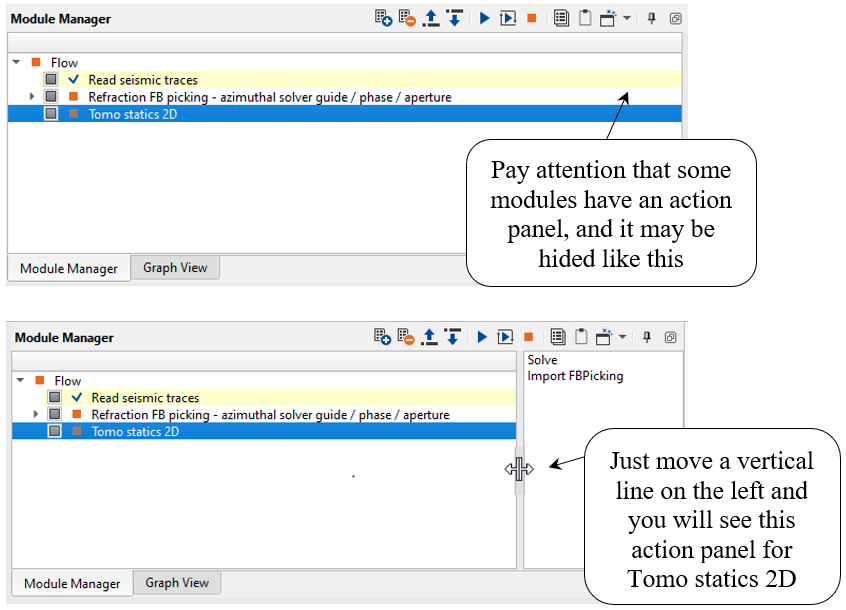Click orange Stop icon in top panel toolbar
846x610 pixels.
pos(532,19)
